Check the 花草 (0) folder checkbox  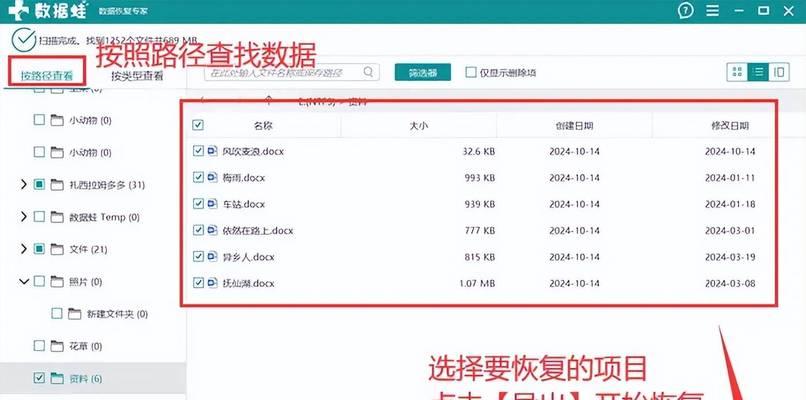pyautogui.click(x=39, y=346)
